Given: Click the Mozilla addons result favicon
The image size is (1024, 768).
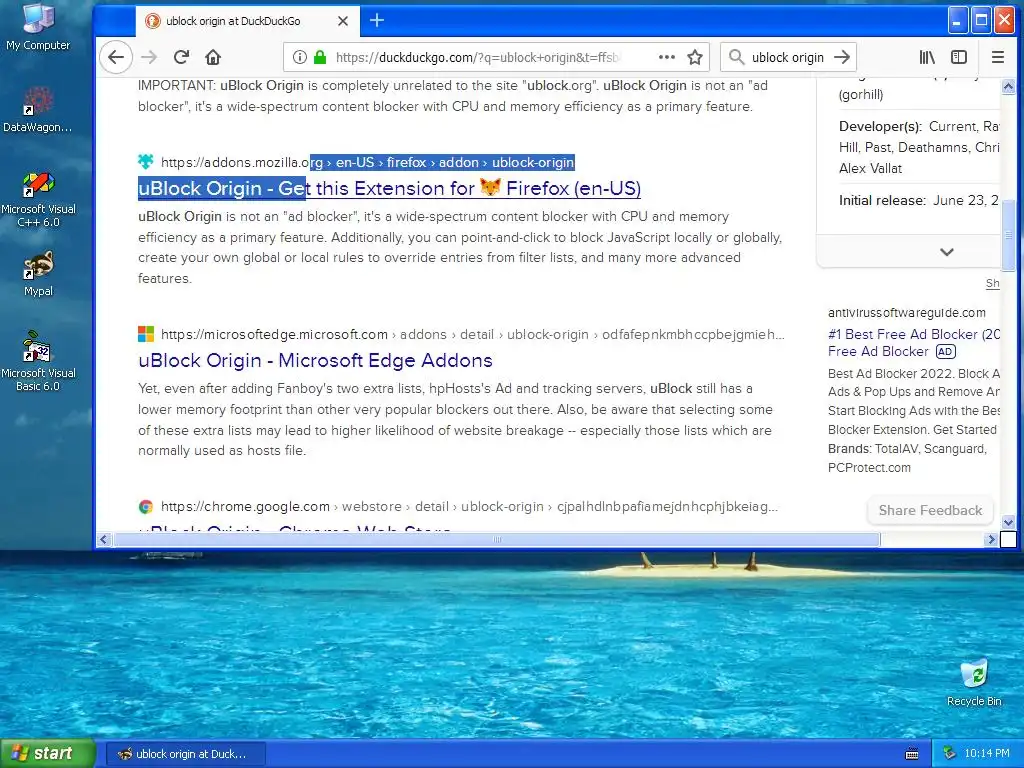Looking at the screenshot, I should (146, 161).
